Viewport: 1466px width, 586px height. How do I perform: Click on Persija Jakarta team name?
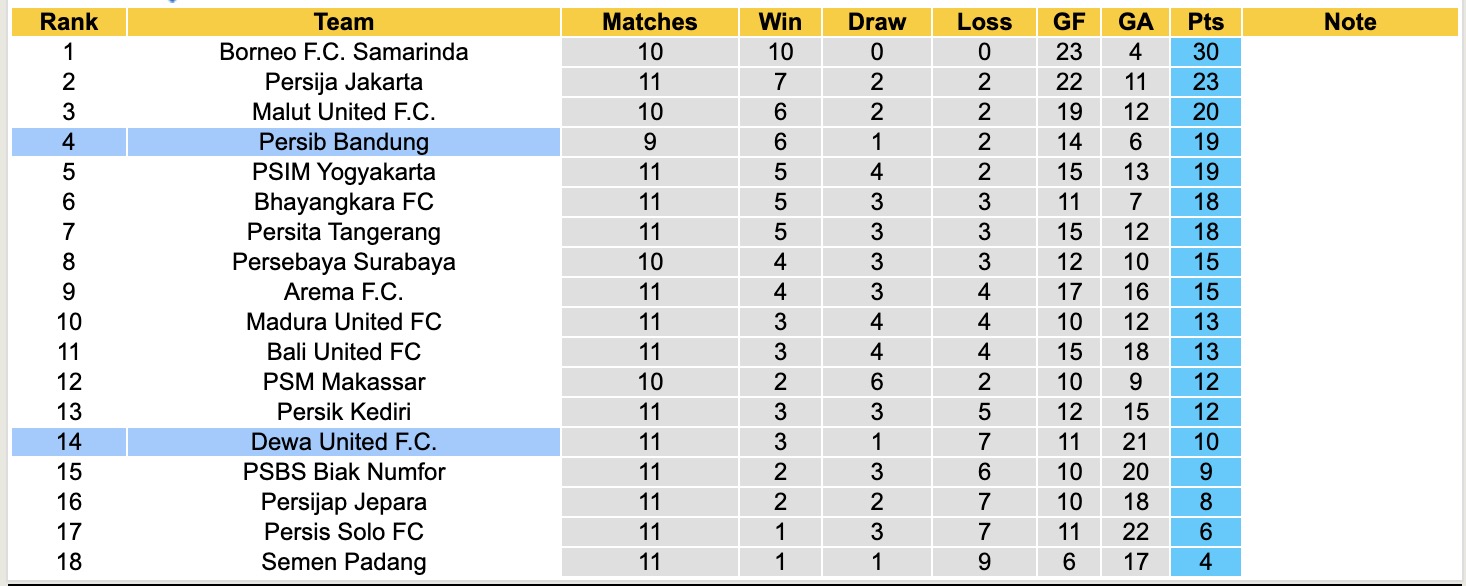click(x=343, y=82)
